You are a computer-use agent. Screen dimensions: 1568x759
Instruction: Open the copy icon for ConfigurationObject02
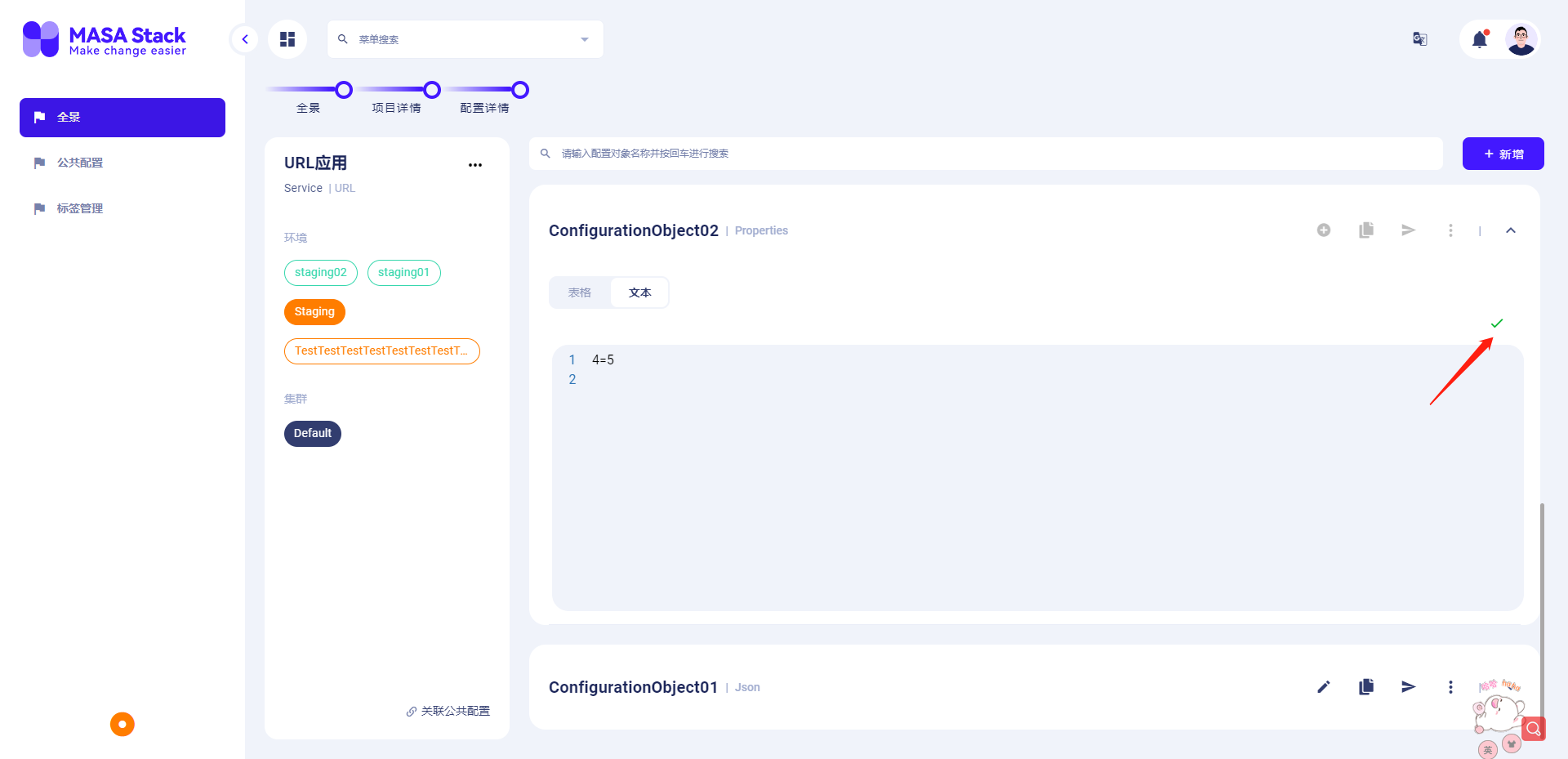pyautogui.click(x=1366, y=230)
